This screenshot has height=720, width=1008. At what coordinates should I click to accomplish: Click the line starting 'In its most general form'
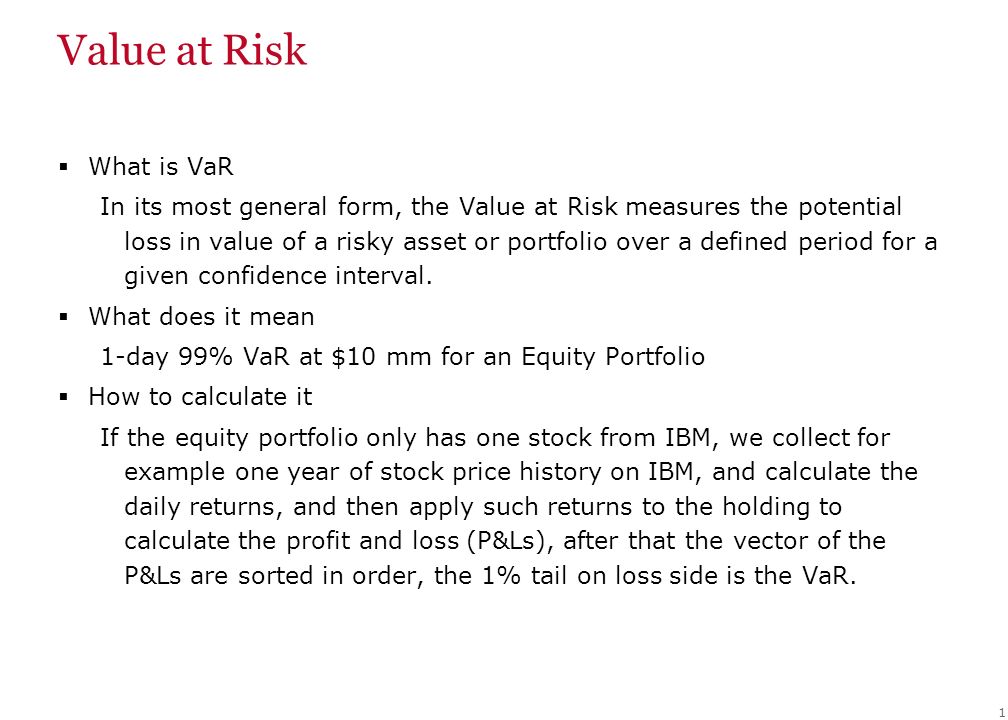point(501,206)
